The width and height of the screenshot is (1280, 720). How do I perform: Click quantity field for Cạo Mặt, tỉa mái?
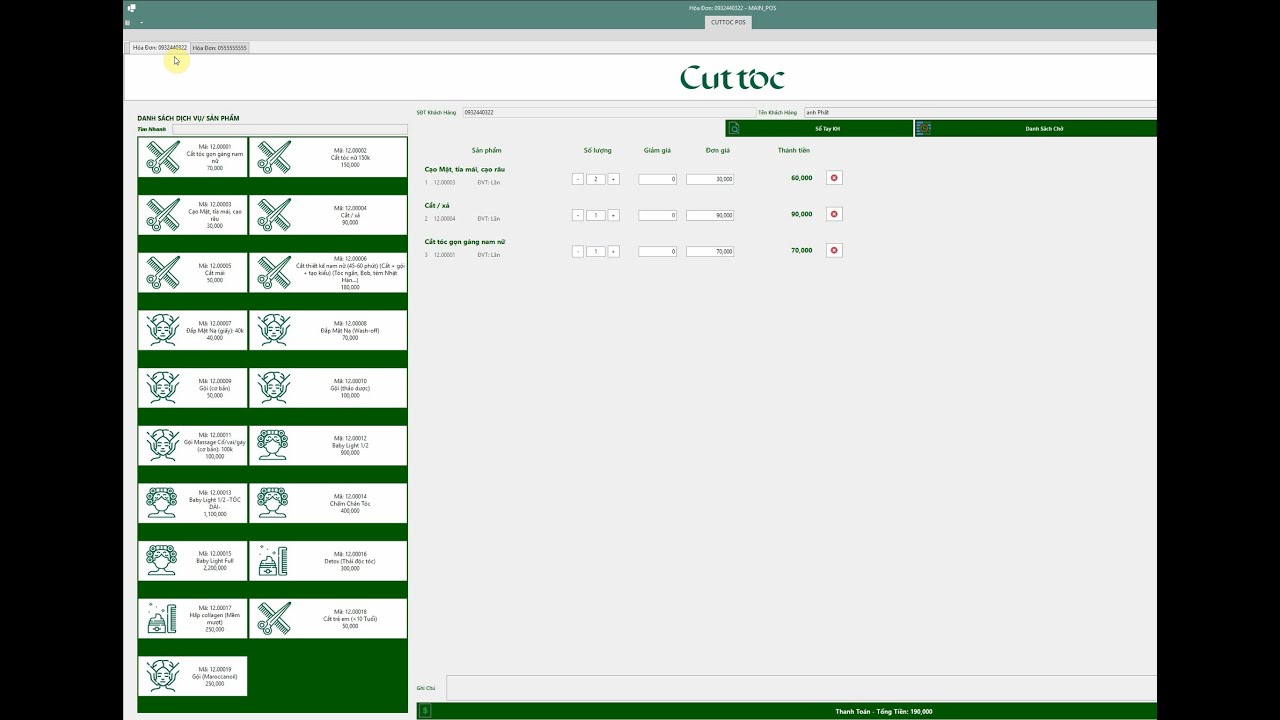[x=596, y=179]
